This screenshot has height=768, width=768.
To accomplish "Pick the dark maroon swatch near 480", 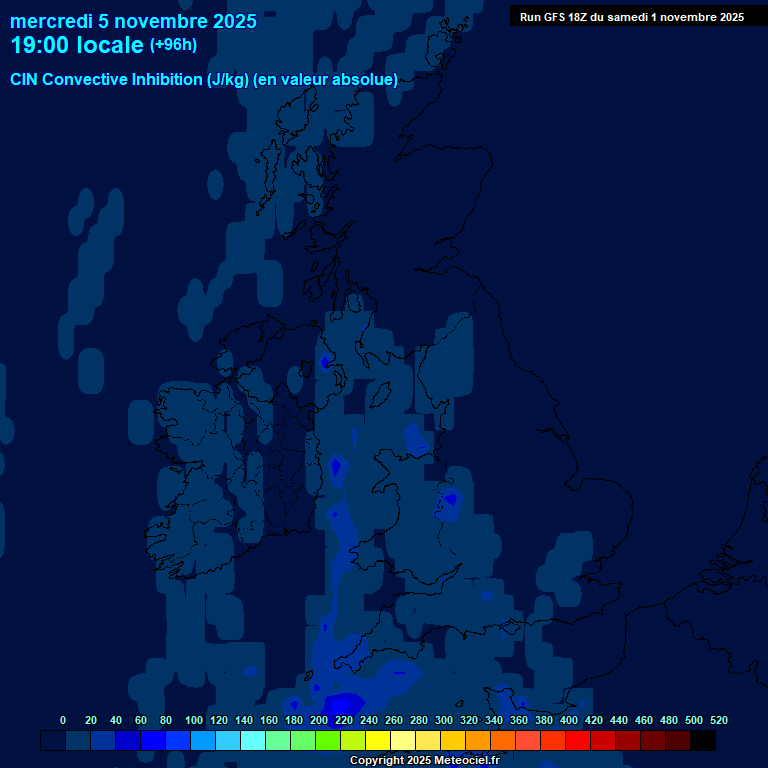I will (677, 741).
